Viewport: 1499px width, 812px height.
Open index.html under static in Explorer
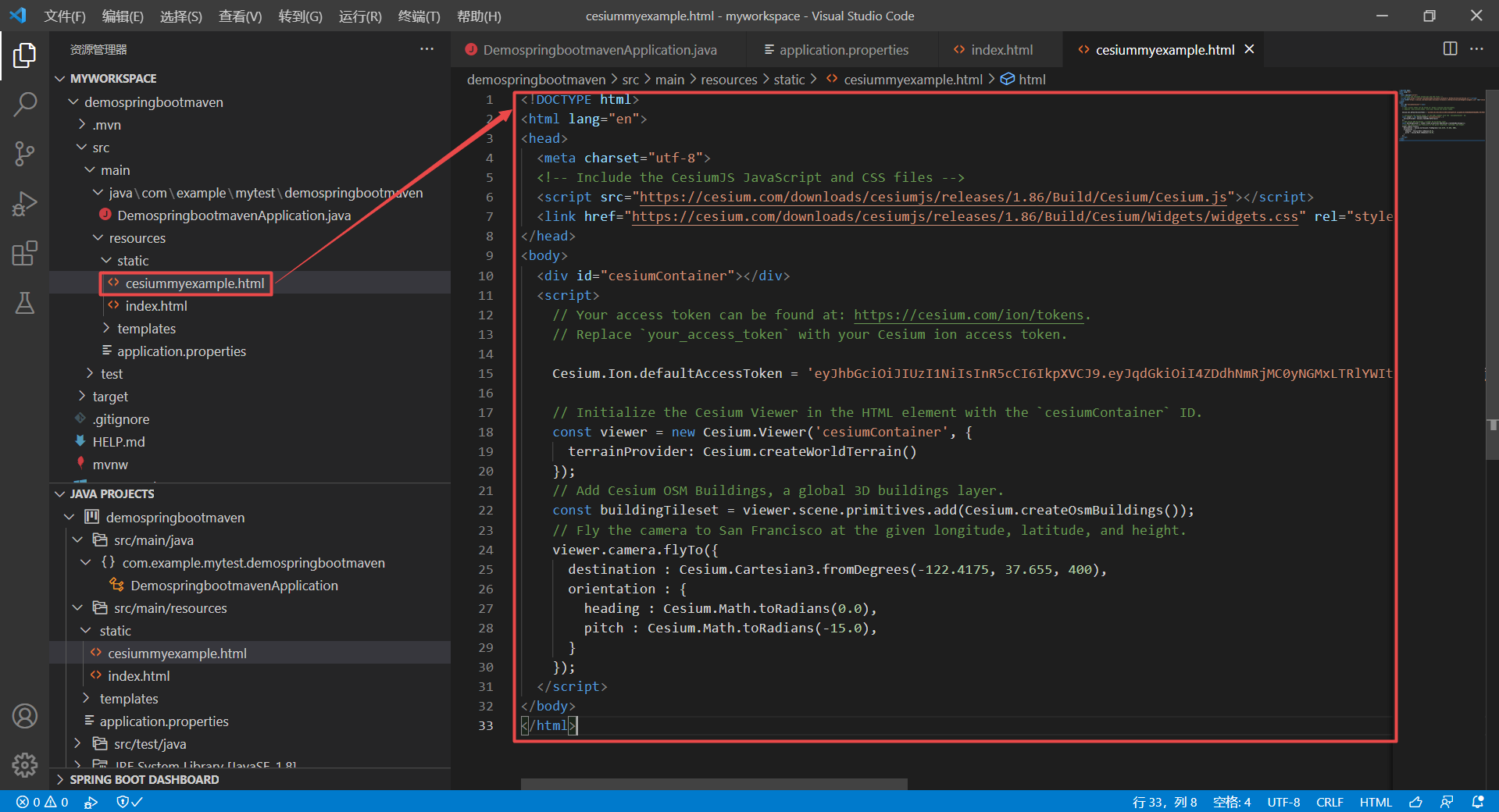(x=155, y=306)
